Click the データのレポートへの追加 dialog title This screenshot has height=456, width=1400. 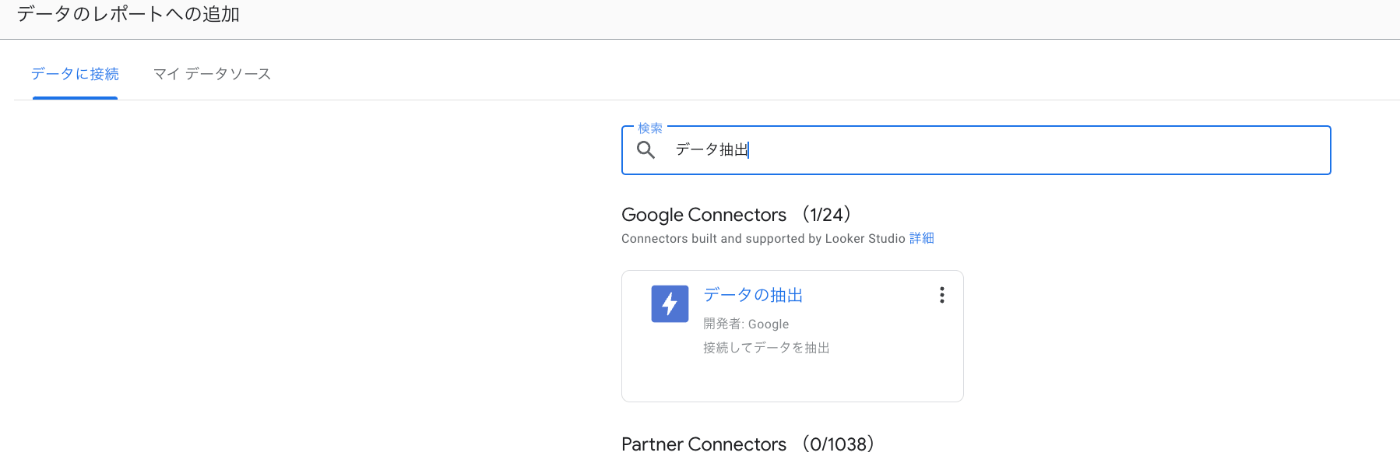tap(128, 14)
